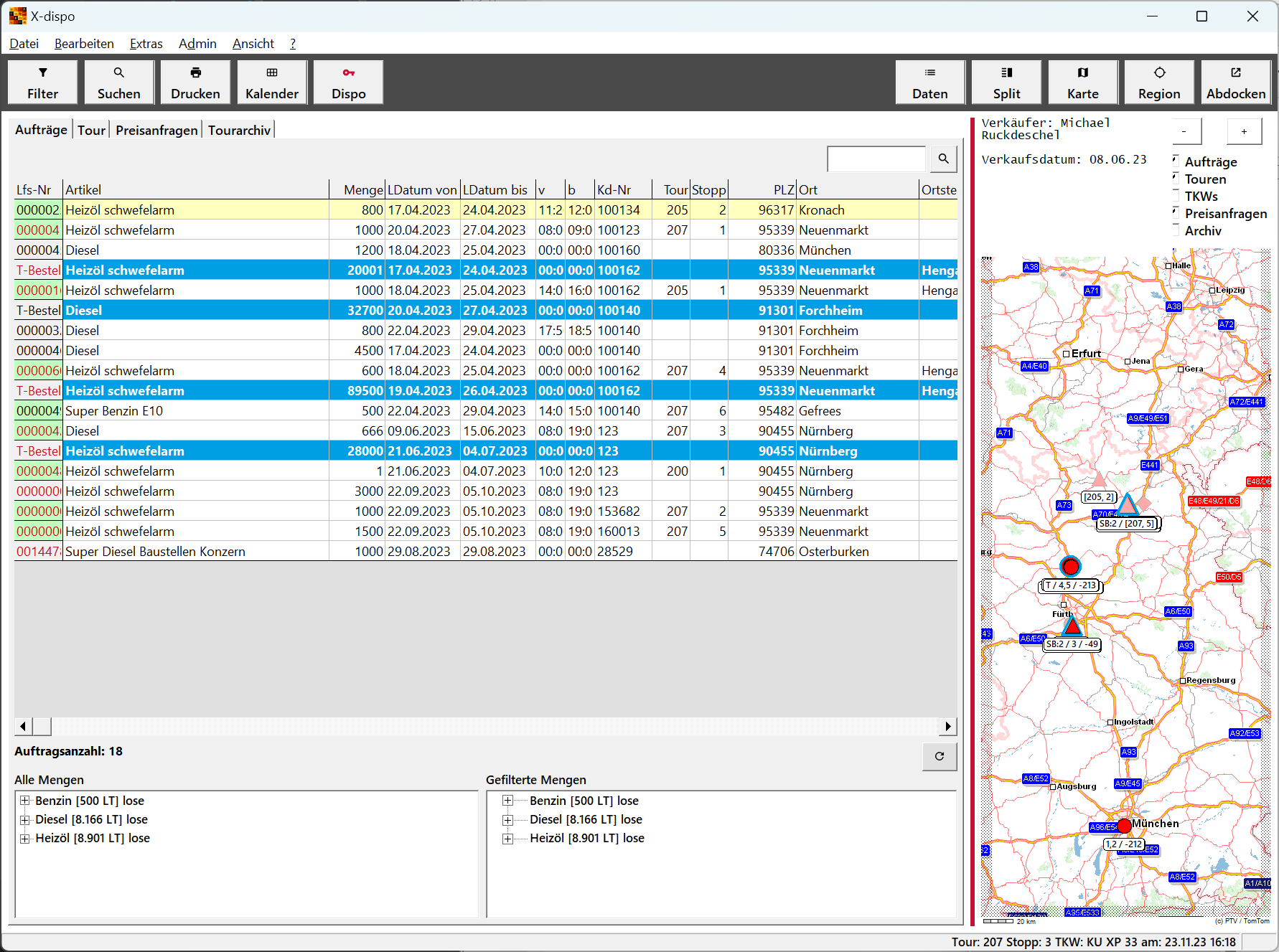Image resolution: width=1279 pixels, height=952 pixels.
Task: Click map label SB:2 / 3 / -49
Action: tap(1072, 644)
